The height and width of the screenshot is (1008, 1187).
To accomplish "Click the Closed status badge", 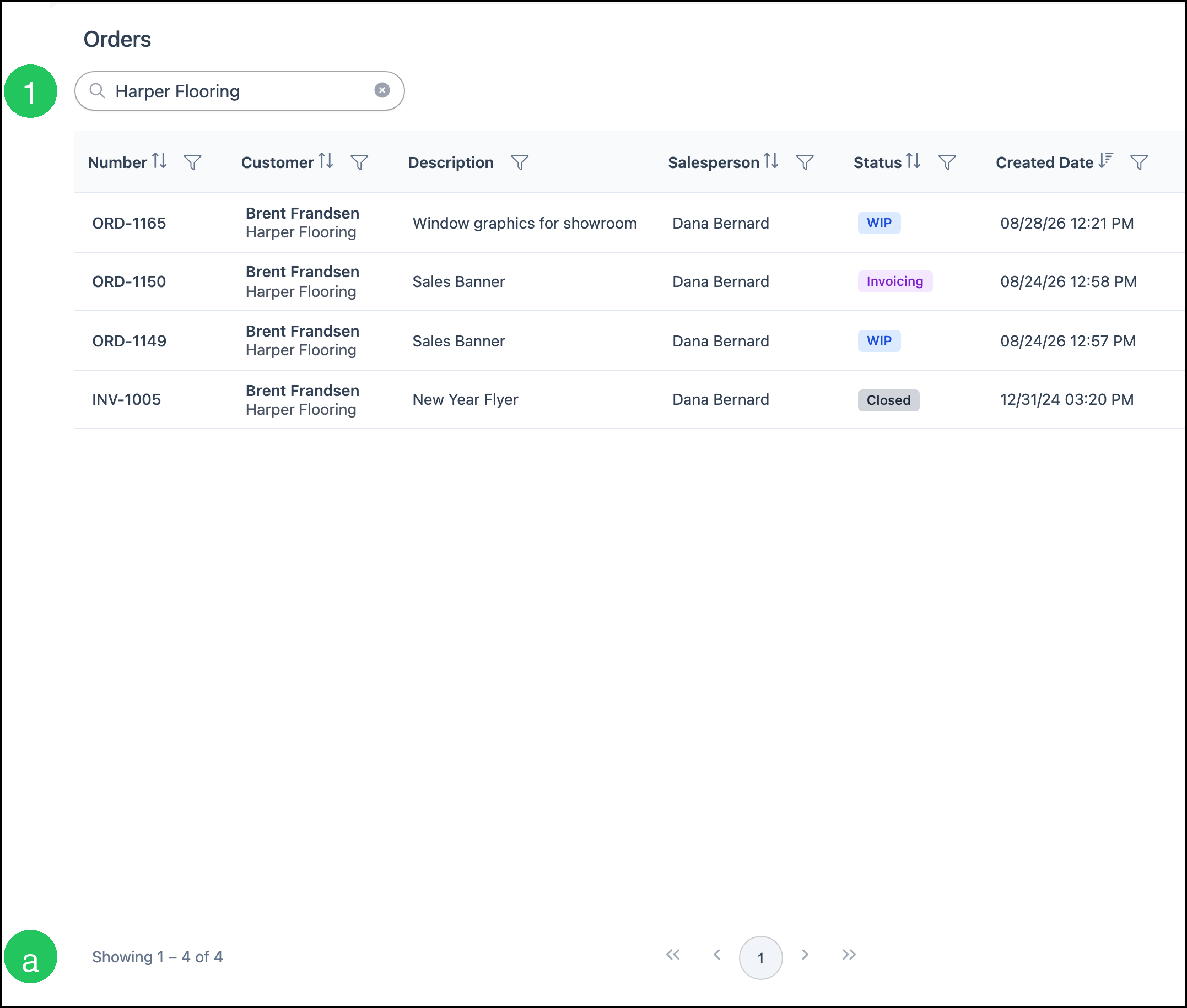I will point(888,400).
